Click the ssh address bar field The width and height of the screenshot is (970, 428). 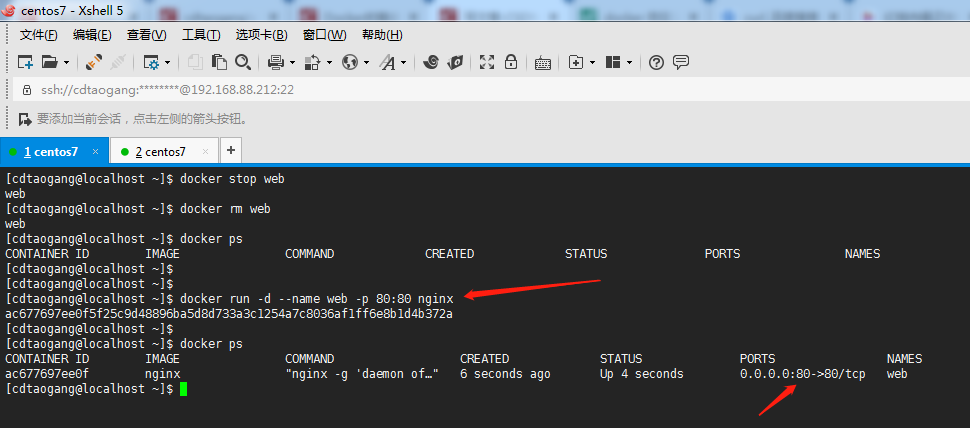pos(491,90)
